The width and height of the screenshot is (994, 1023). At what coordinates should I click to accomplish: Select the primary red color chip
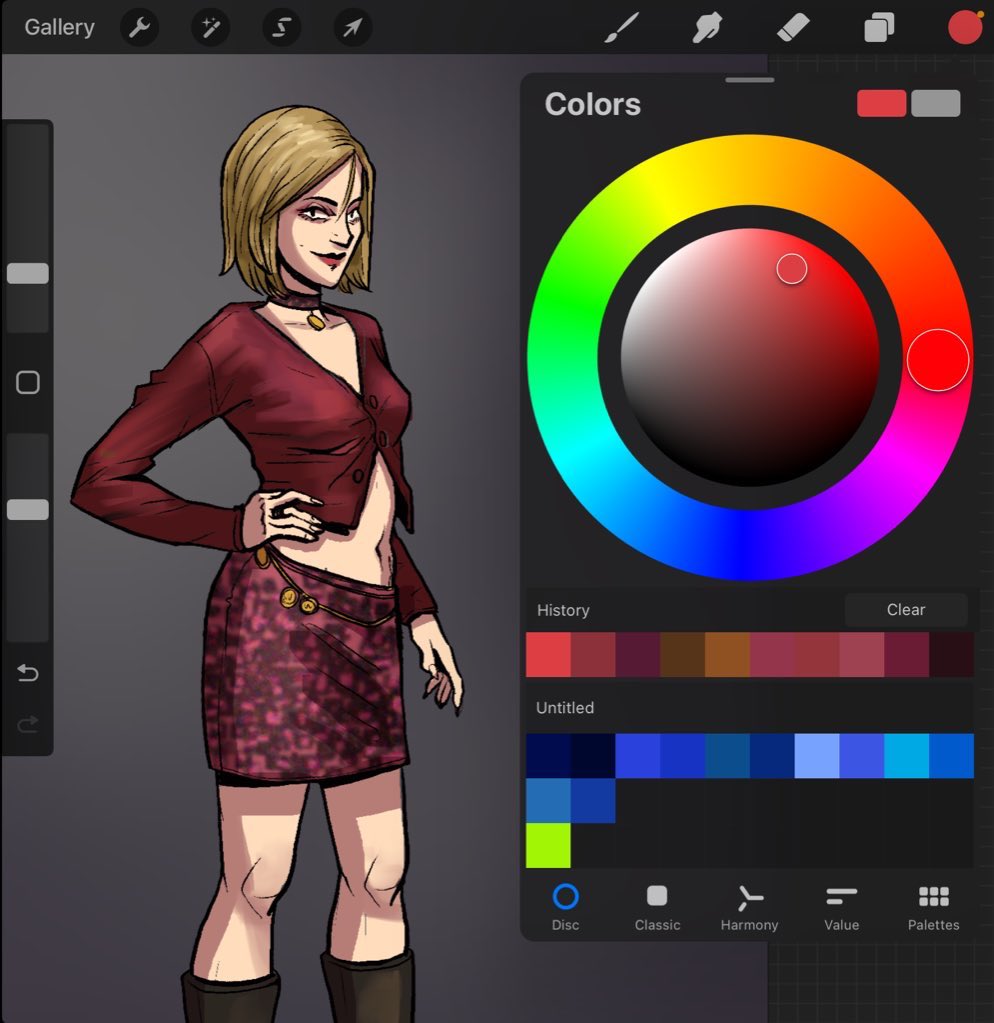point(881,104)
